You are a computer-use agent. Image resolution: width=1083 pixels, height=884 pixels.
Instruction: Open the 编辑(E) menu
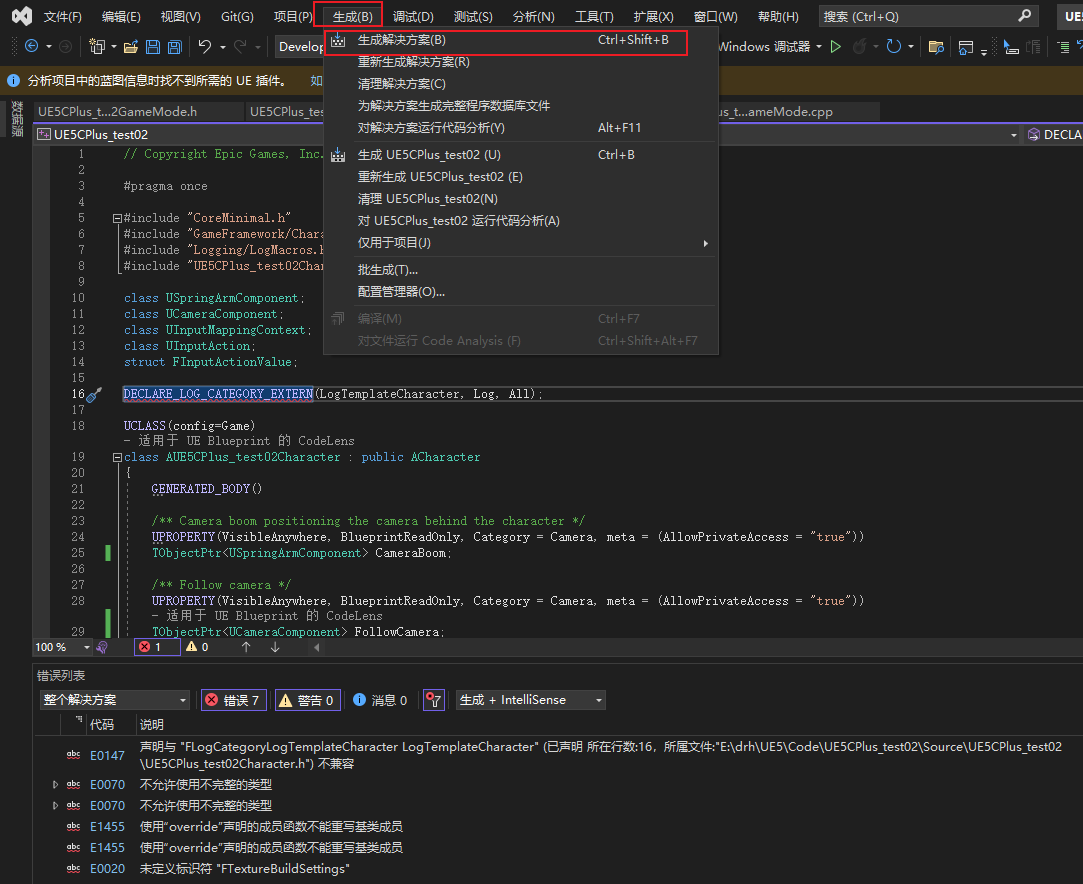pos(121,17)
